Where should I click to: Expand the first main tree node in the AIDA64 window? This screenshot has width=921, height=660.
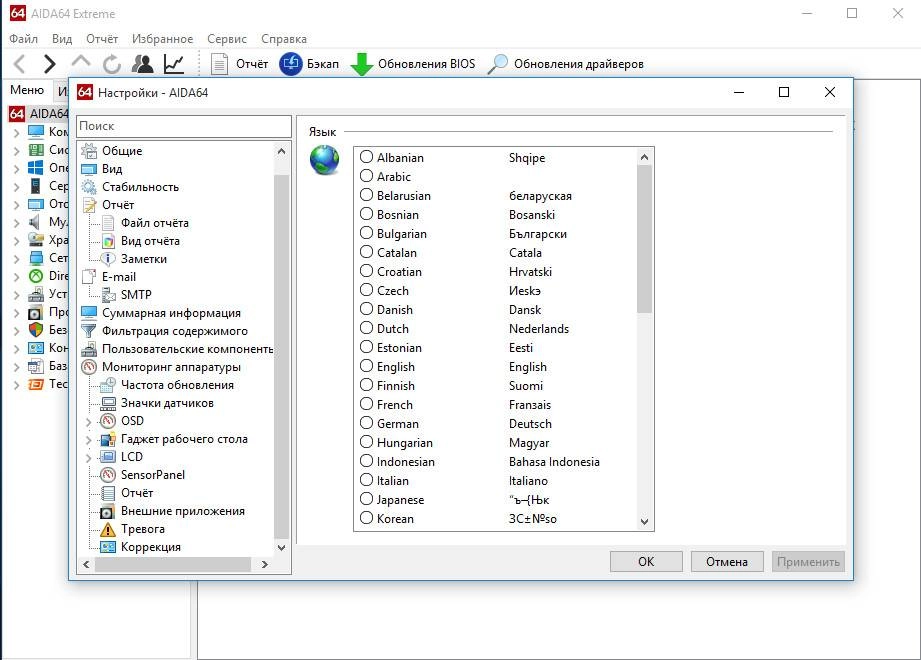coord(16,133)
